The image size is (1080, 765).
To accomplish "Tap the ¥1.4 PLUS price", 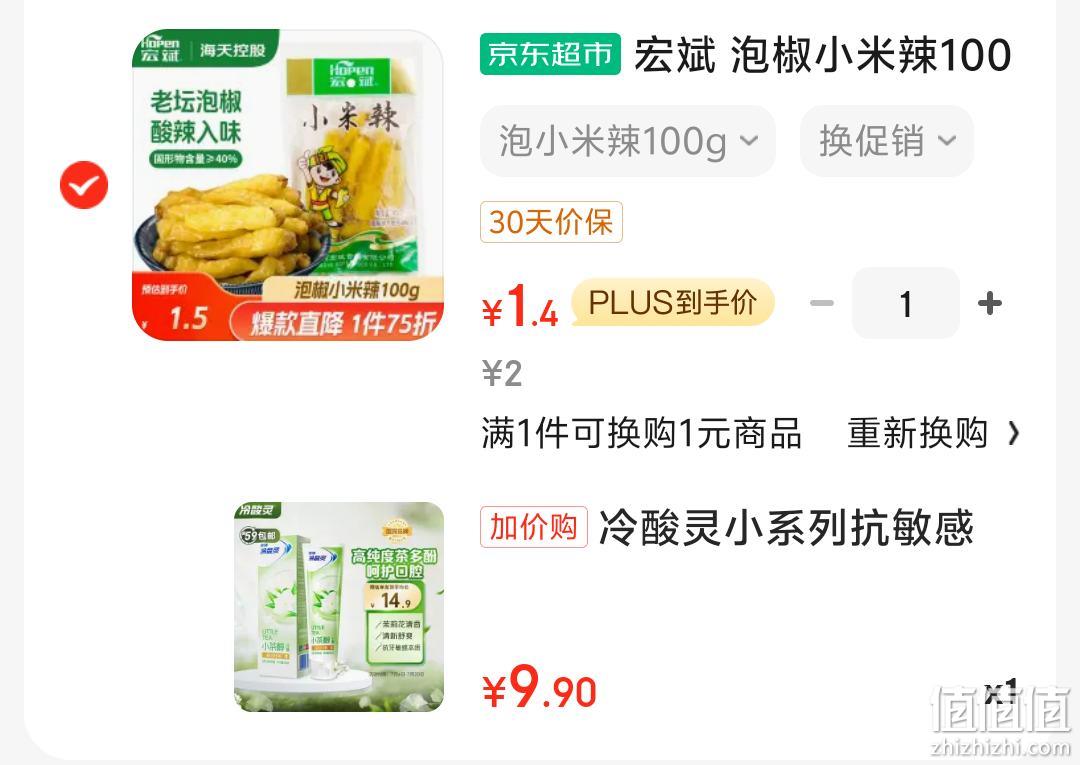I will pos(520,305).
